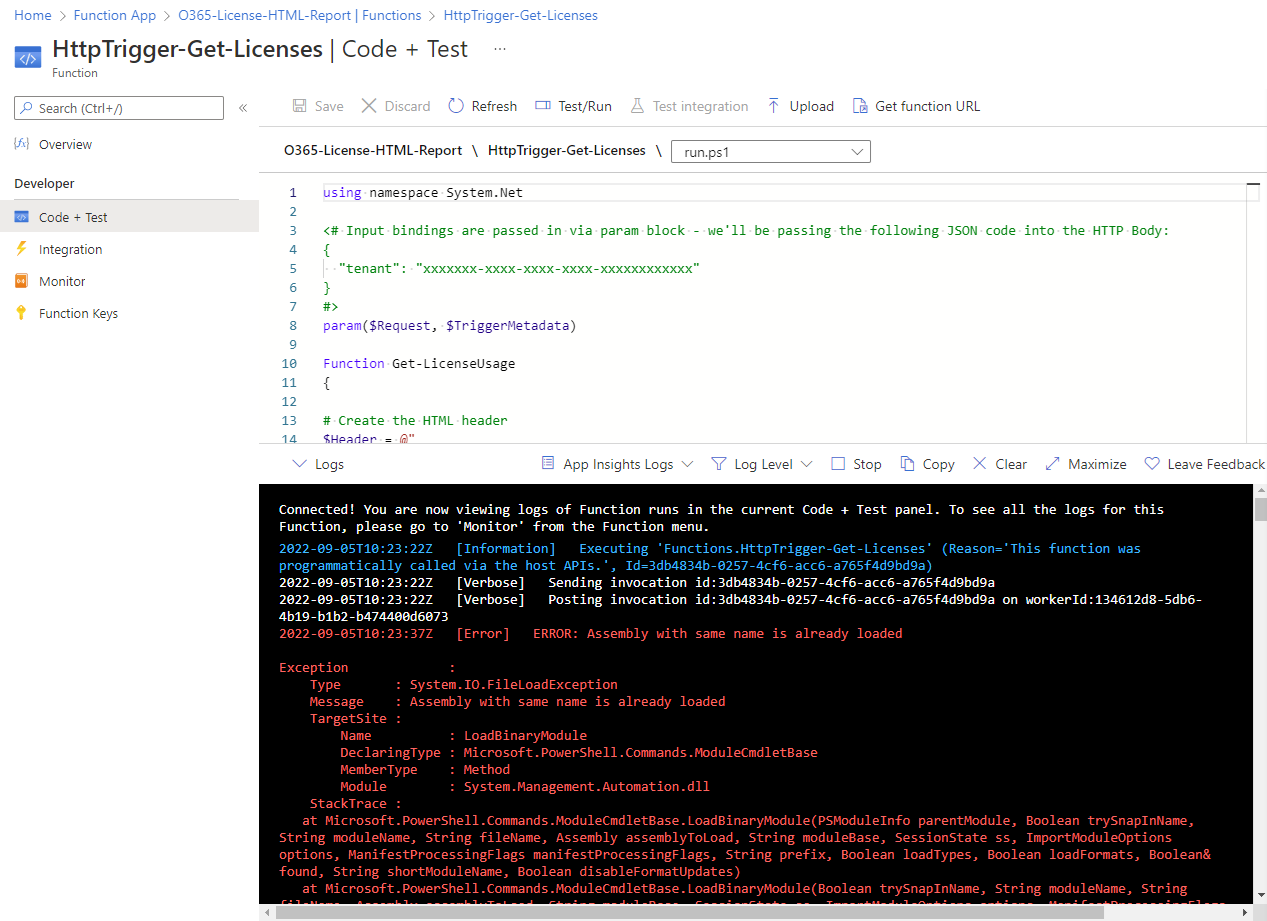Click the Developer section heading
The image size is (1267, 921).
coord(44,183)
